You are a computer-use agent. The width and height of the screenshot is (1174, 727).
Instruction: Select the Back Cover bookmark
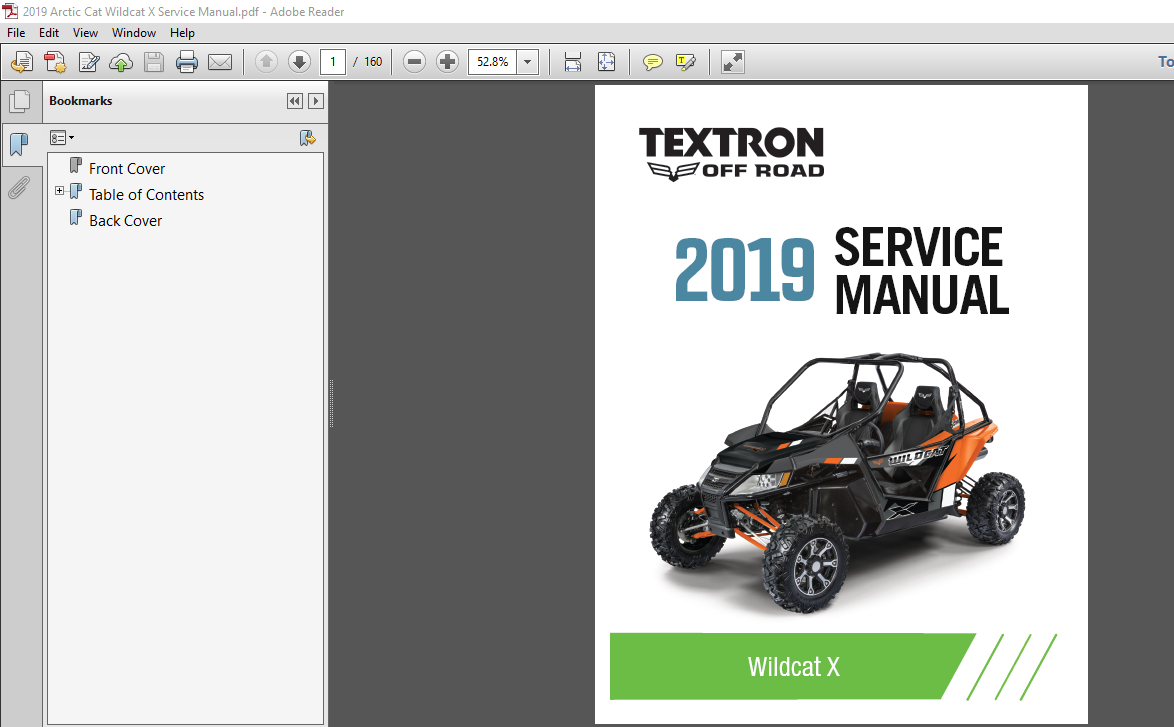click(125, 222)
